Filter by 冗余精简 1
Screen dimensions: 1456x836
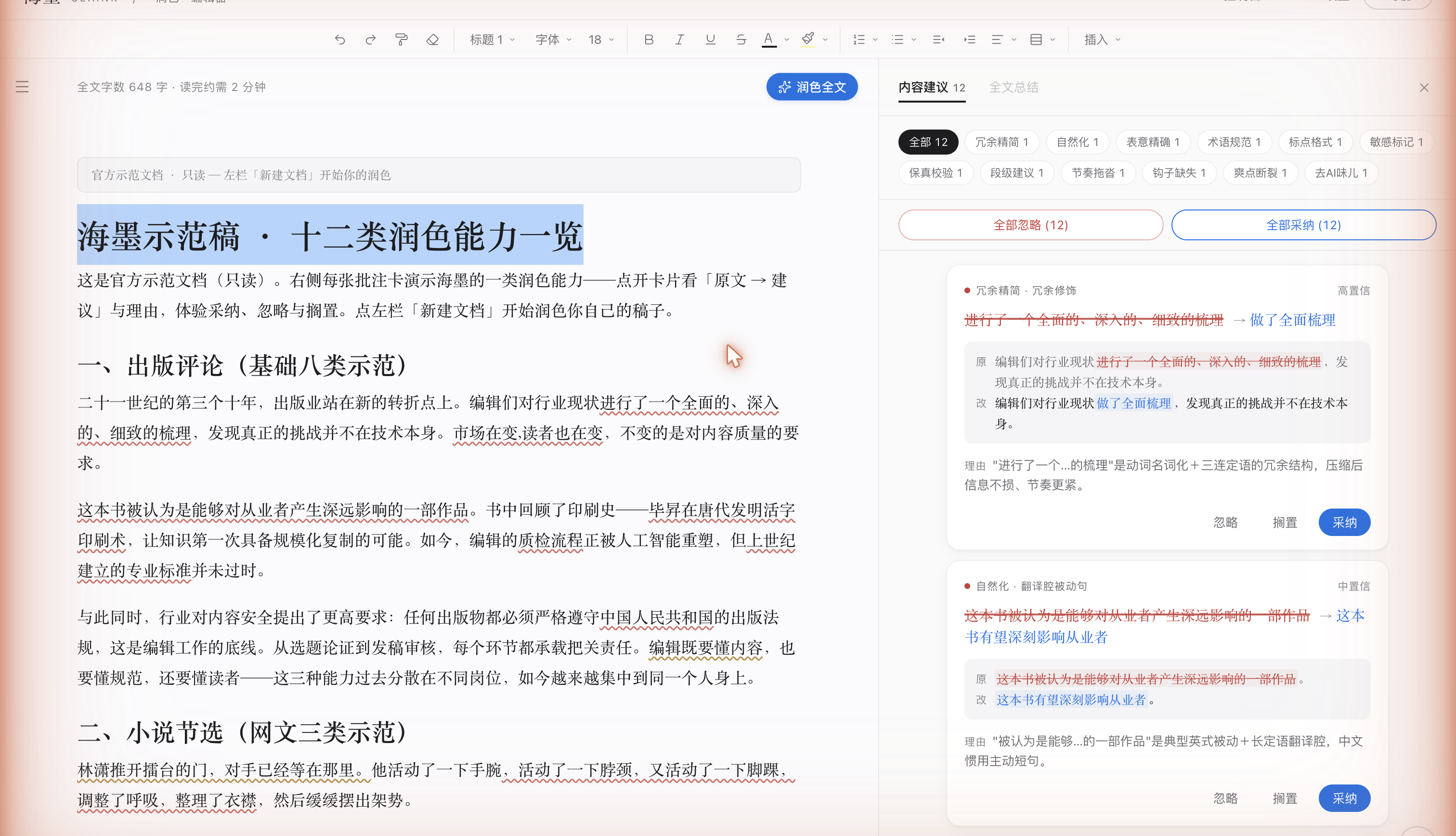pyautogui.click(x=1001, y=142)
